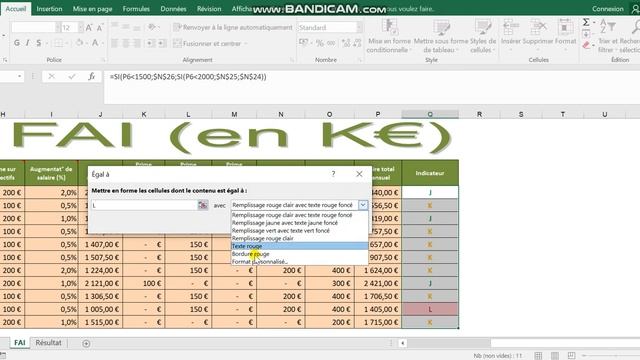Click the range selector icon in dialog

click(203, 205)
